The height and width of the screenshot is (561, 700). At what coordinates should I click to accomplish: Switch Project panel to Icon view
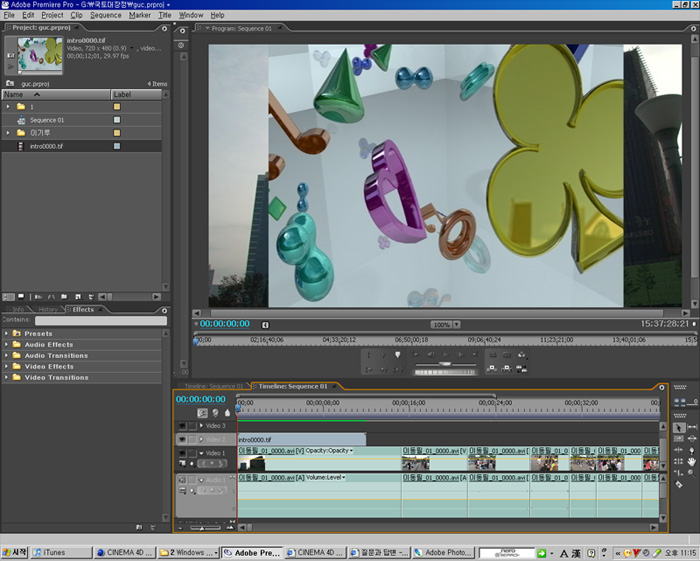[21, 297]
